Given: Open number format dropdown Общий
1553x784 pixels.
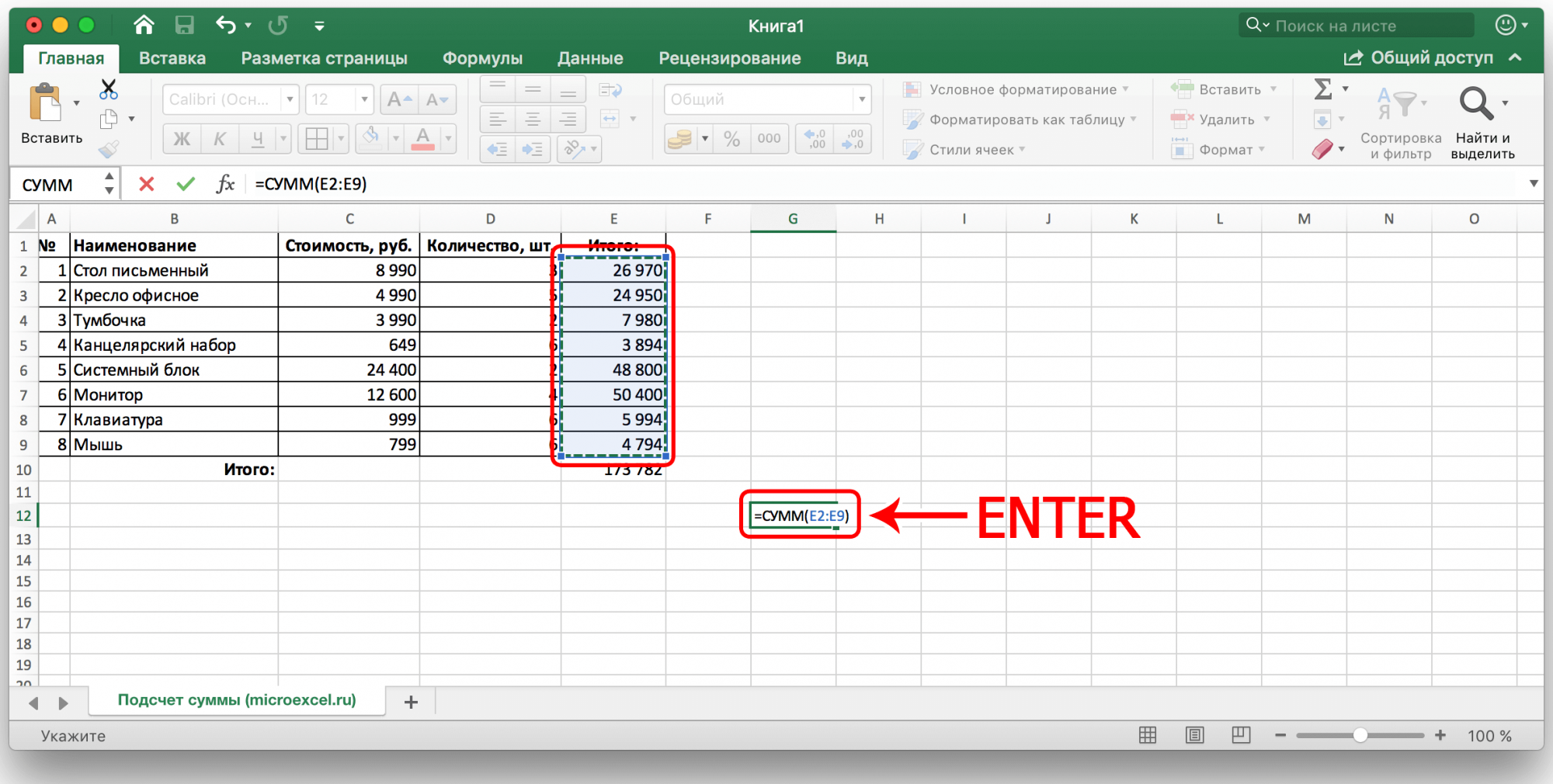Looking at the screenshot, I should [x=861, y=99].
